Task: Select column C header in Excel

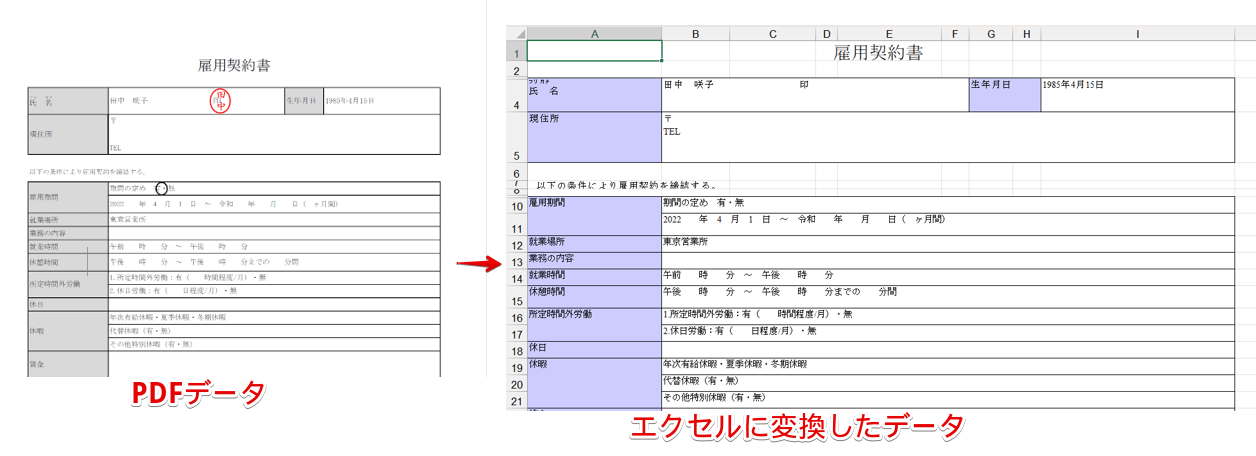Action: point(773,33)
